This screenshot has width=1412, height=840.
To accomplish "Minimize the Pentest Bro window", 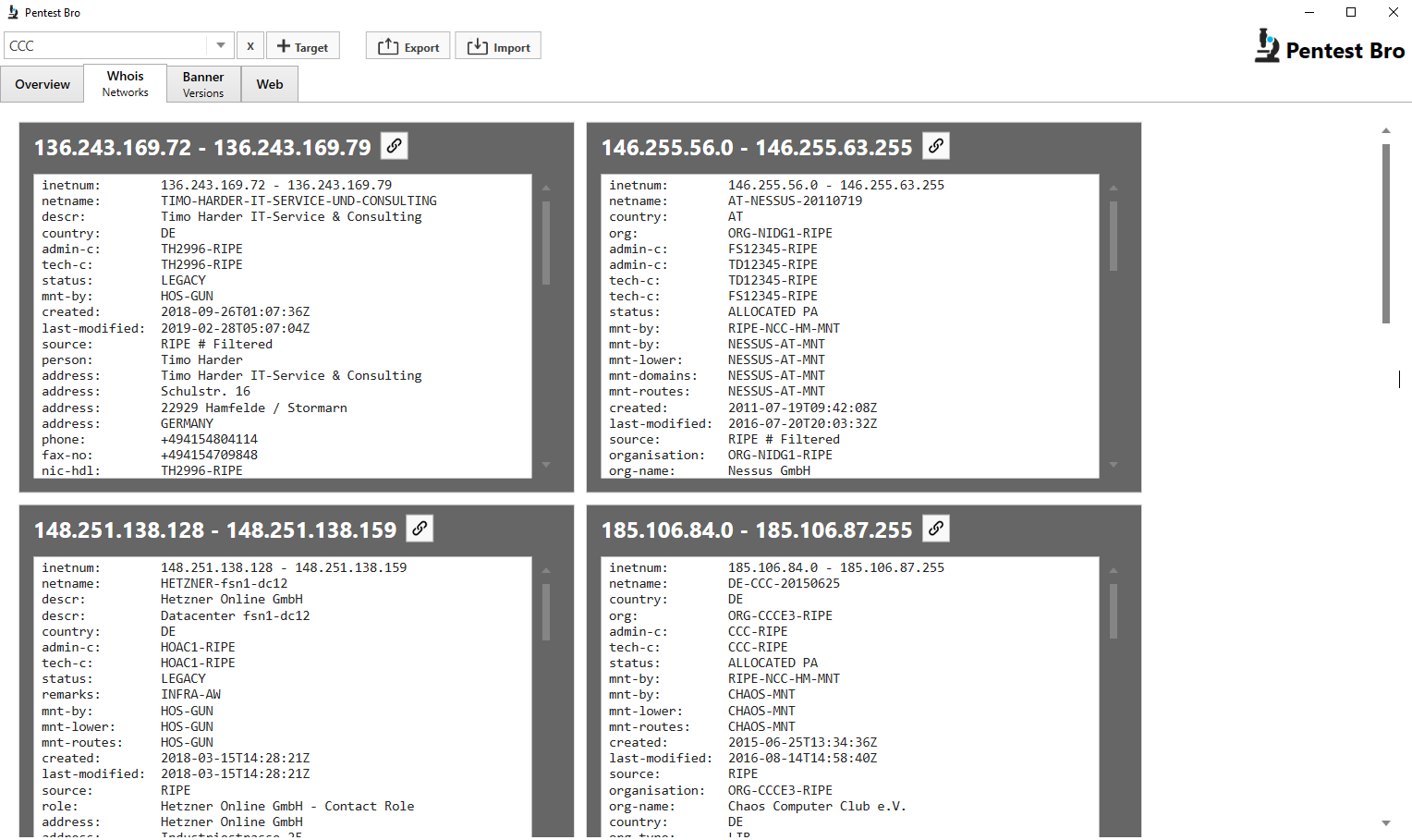I will [x=1309, y=12].
